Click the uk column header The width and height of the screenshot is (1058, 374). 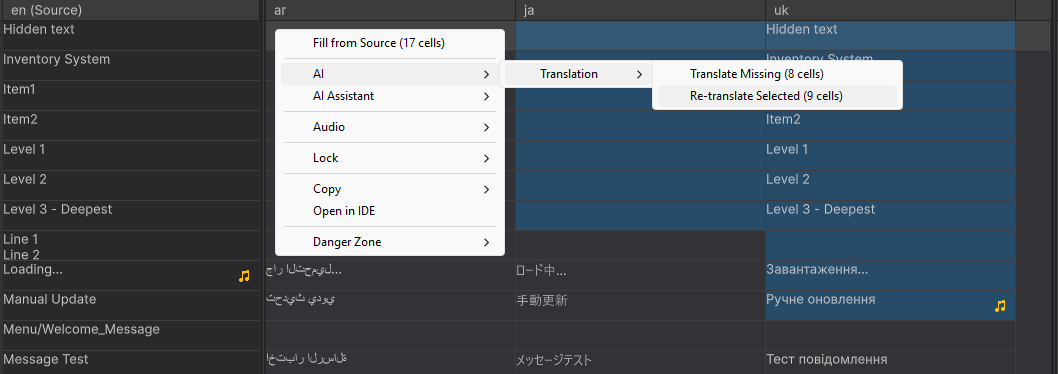pyautogui.click(x=891, y=10)
